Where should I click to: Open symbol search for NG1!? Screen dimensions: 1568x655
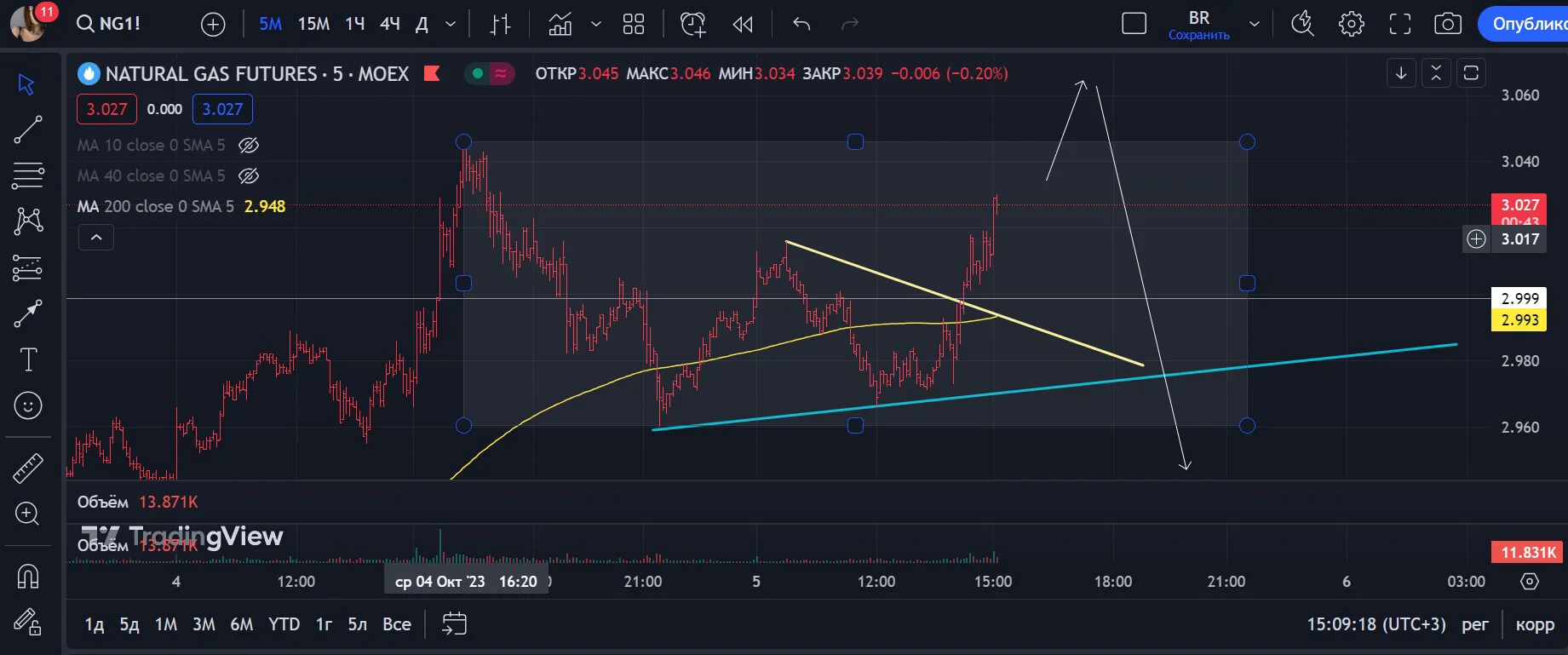click(108, 24)
